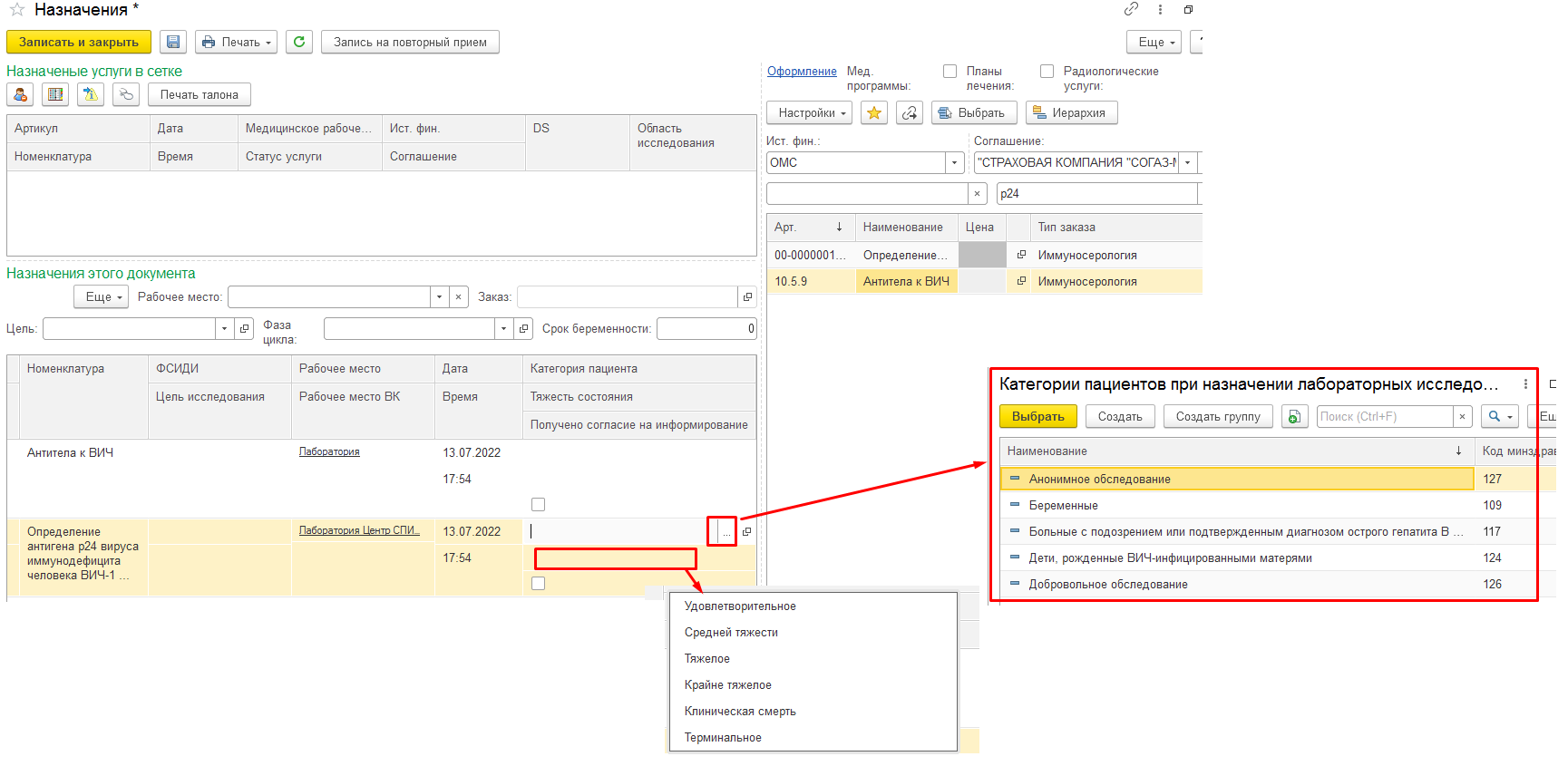Viewport: 1568px width, 766px height.
Task: Add Назначения to favorites via title star
Action: 16,10
